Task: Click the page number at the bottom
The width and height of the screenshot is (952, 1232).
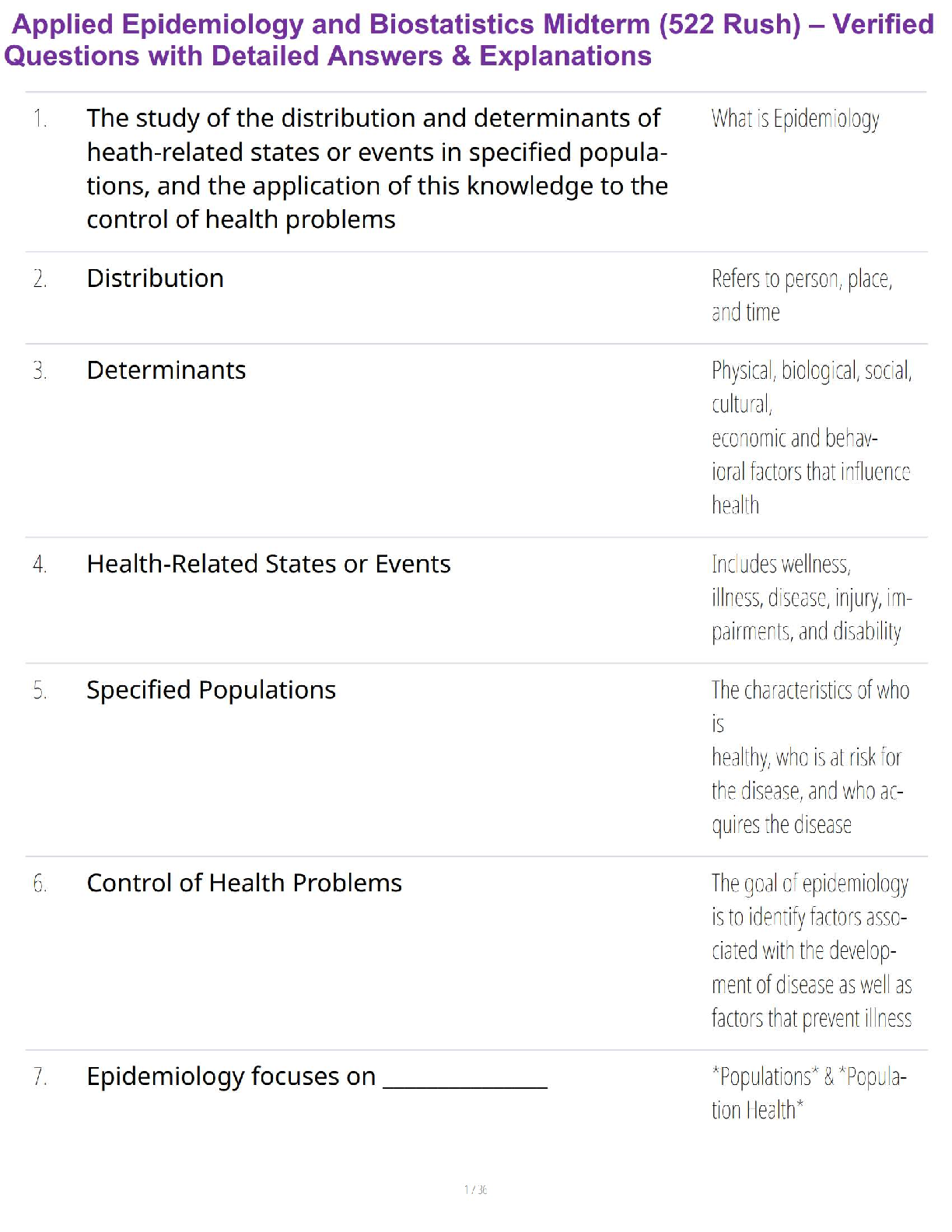Action: [x=475, y=1189]
